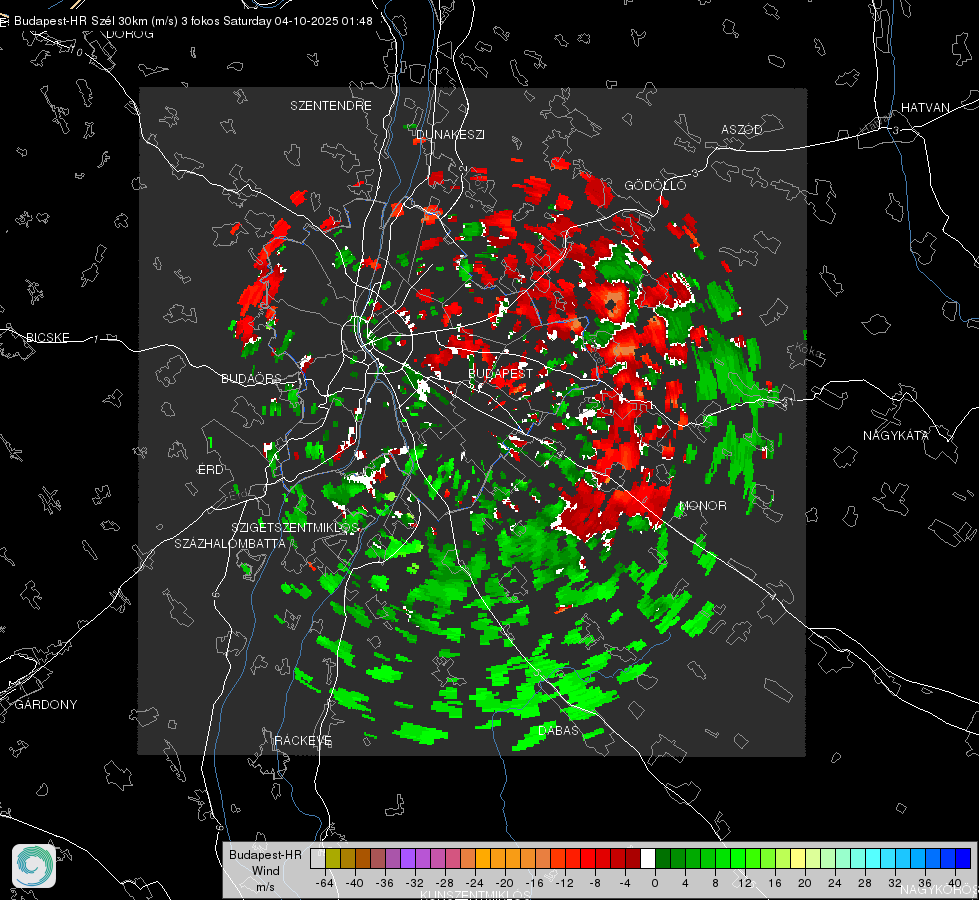Click the timestamp 'Saturday 04-10-2025 01:48'
This screenshot has height=900, width=979.
pos(298,21)
